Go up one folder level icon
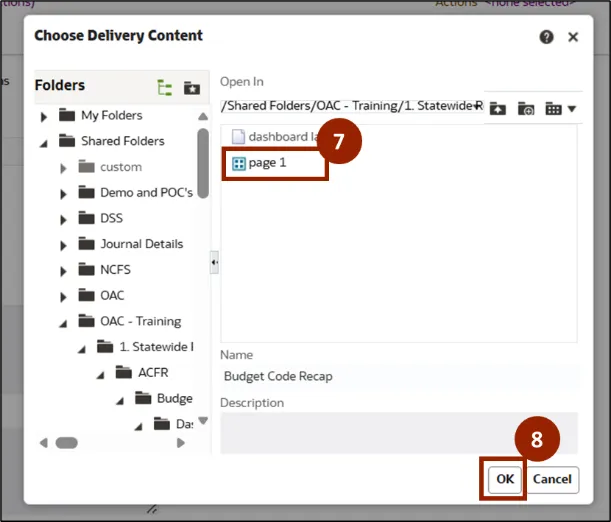This screenshot has width=611, height=522. click(498, 109)
